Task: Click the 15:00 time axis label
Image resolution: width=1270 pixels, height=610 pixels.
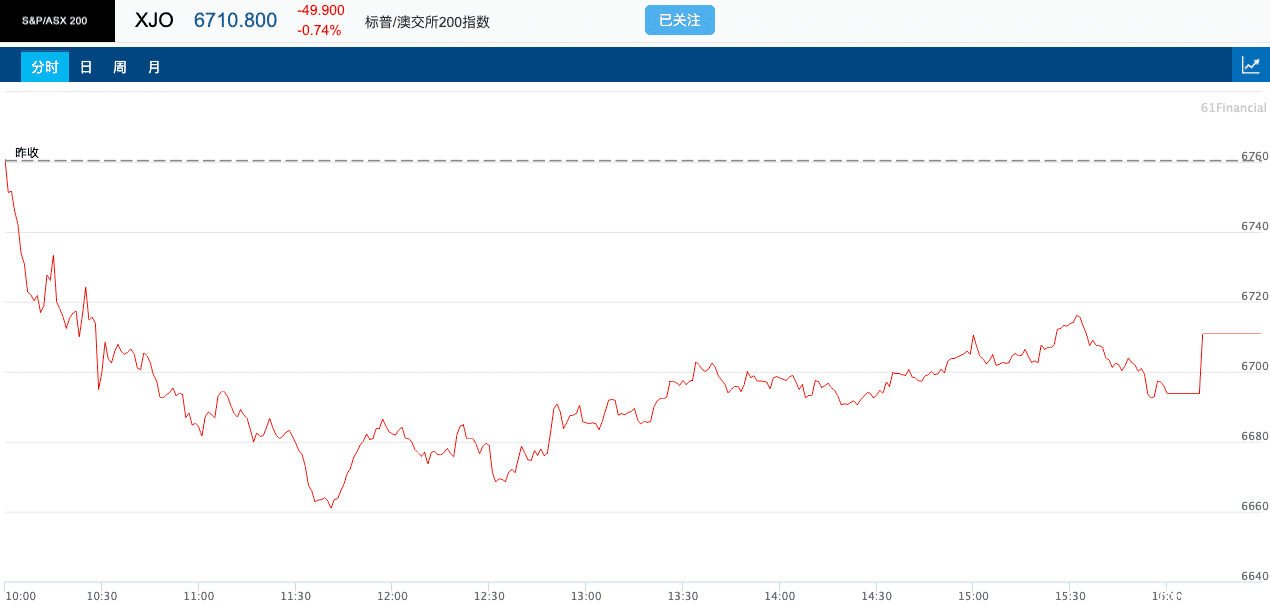Action: point(973,596)
